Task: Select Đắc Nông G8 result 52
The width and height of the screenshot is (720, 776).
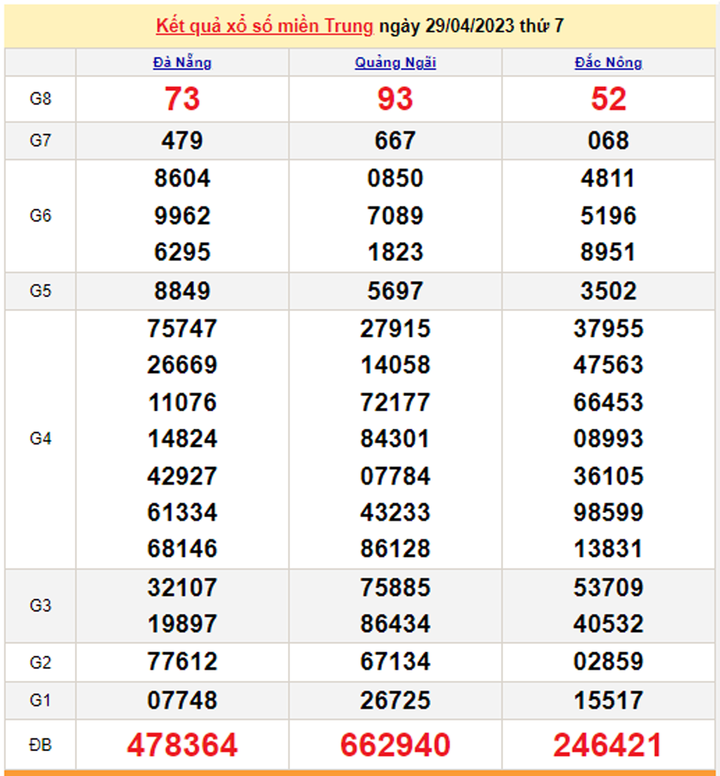Action: pyautogui.click(x=608, y=99)
